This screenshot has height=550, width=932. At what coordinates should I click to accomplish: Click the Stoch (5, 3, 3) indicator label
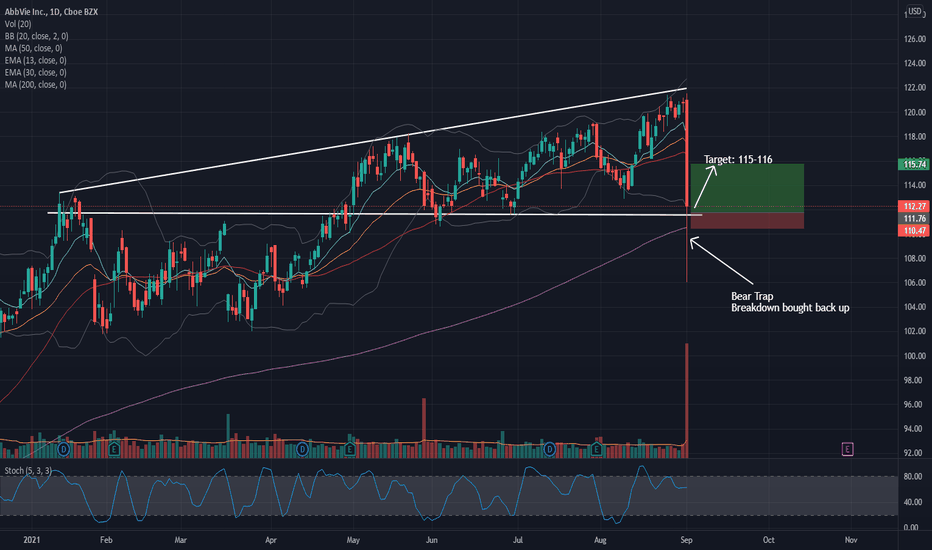pos(28,471)
